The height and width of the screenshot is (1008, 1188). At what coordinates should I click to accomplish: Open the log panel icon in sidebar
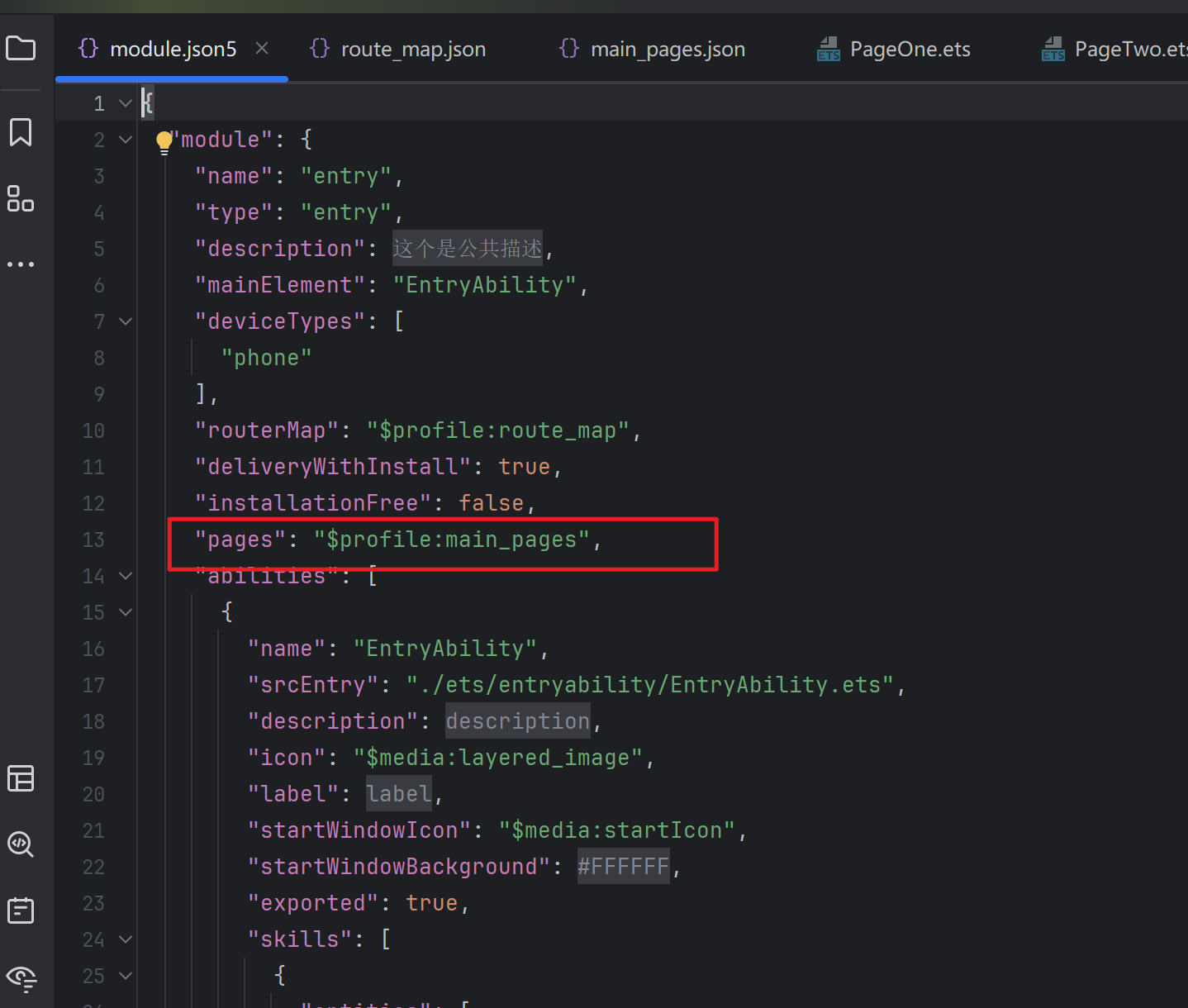21,911
